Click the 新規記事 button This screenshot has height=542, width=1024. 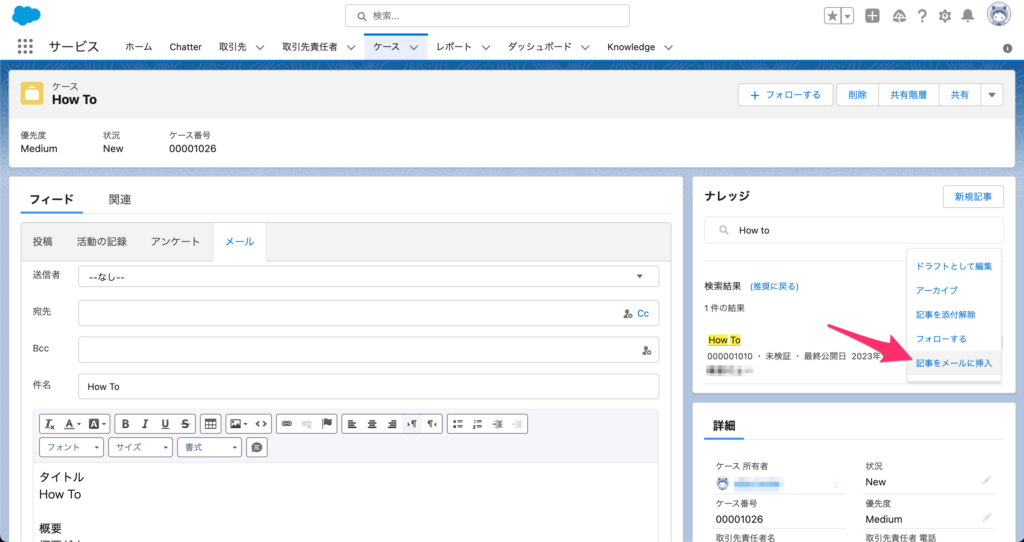973,197
